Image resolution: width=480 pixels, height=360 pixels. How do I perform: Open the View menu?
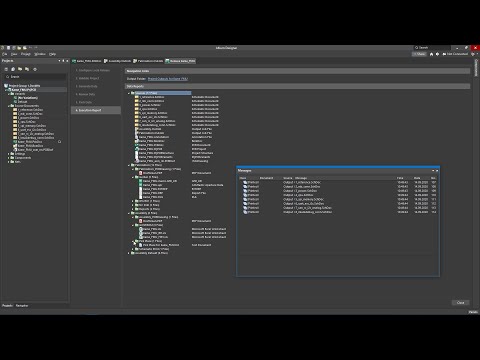coord(14,54)
